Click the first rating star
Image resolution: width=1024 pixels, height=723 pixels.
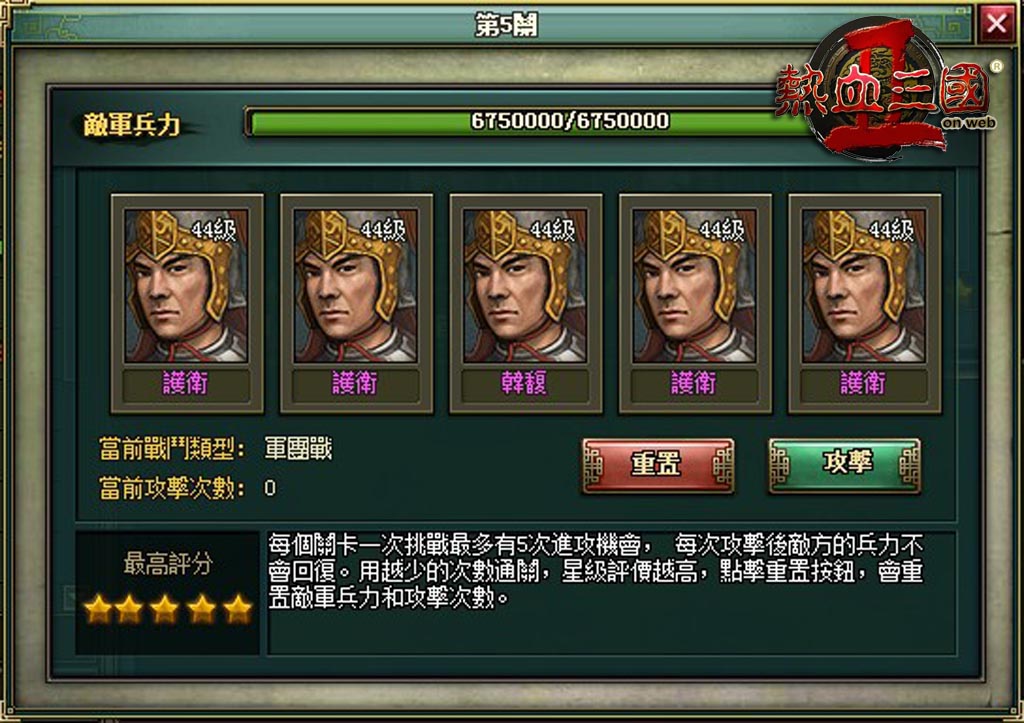point(99,609)
